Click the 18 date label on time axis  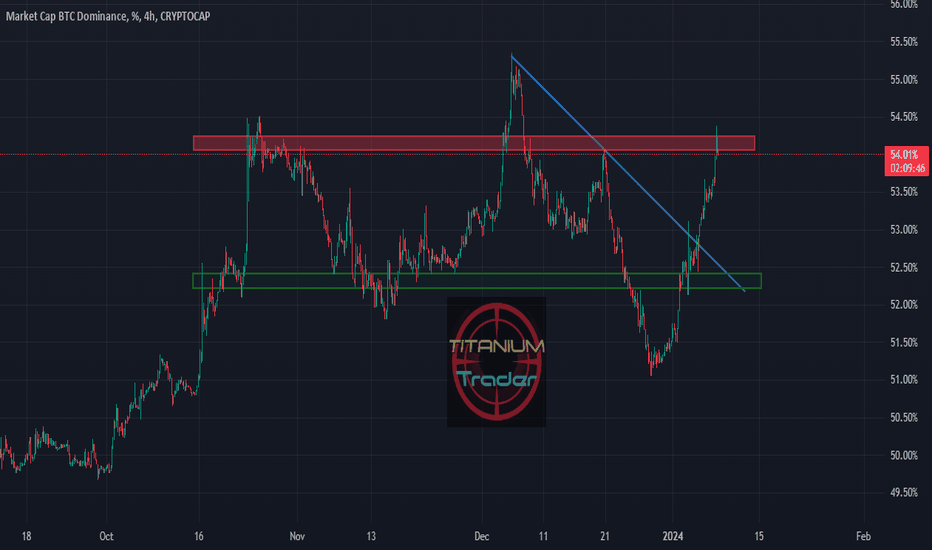26,536
